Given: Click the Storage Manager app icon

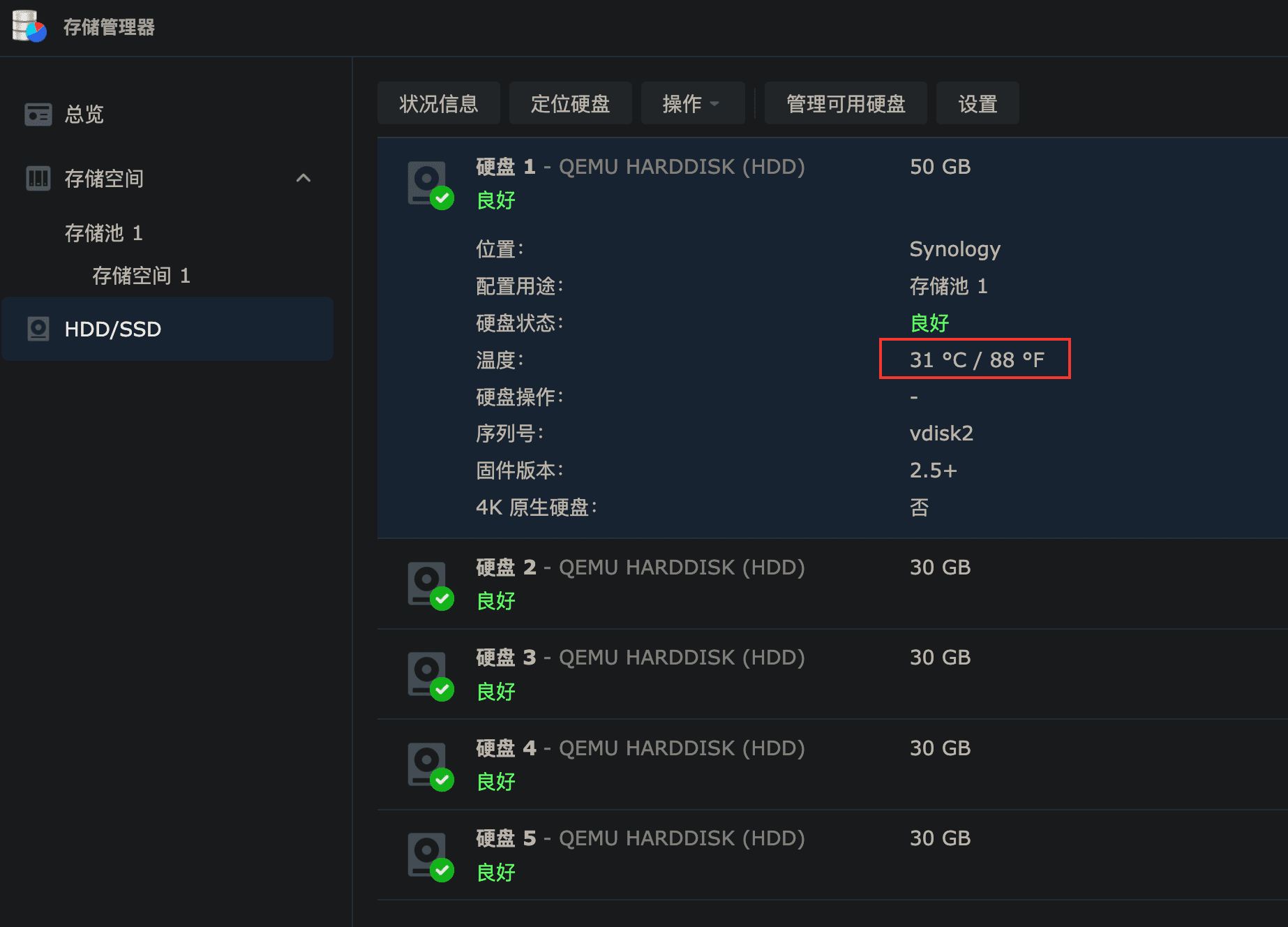Looking at the screenshot, I should [29, 27].
